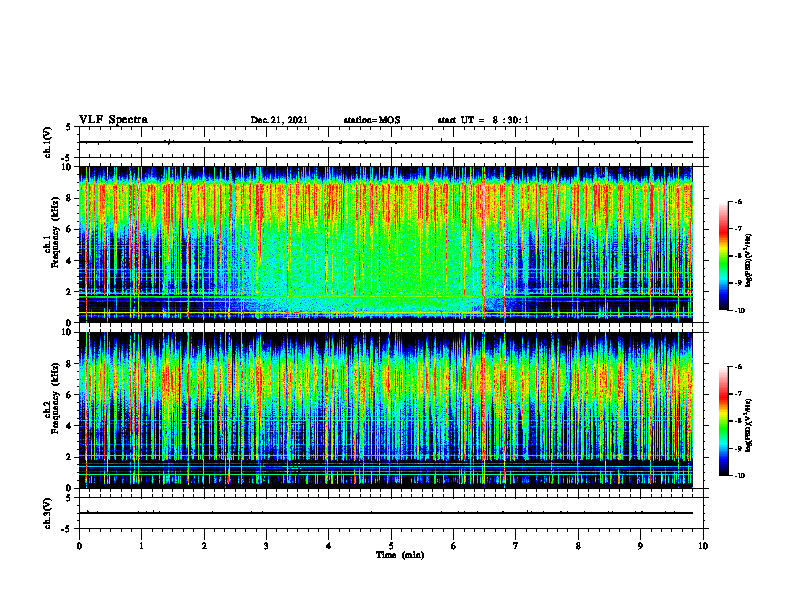The height and width of the screenshot is (612, 792).
Task: Click the "ch.1(V)" axis label at top
Action: pos(48,142)
